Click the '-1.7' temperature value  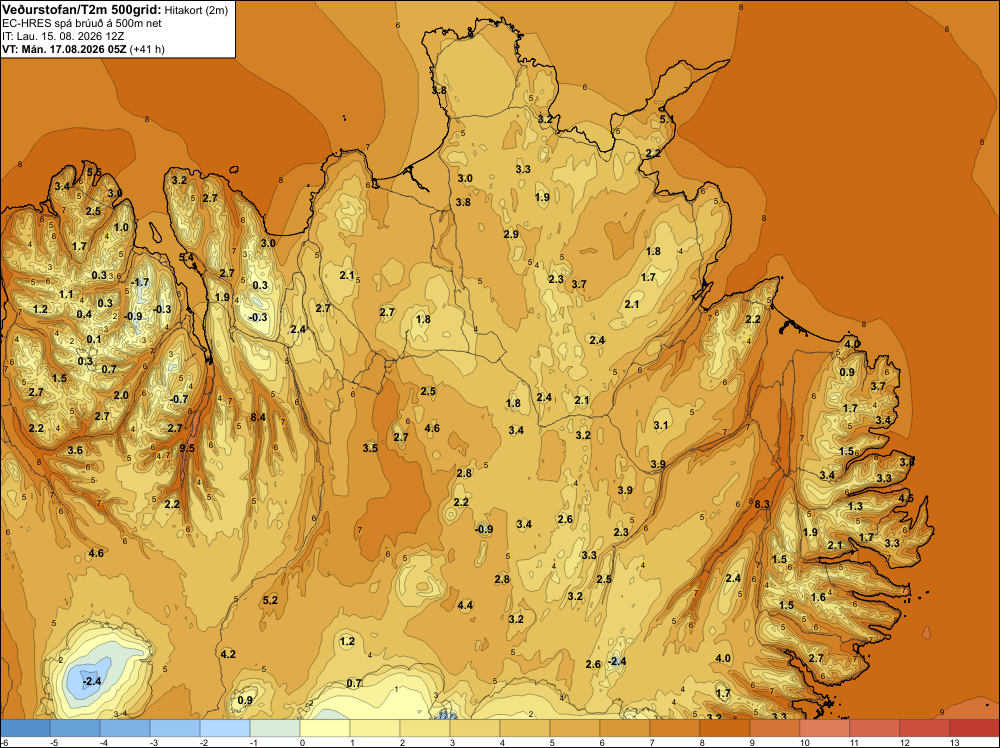pyautogui.click(x=140, y=282)
